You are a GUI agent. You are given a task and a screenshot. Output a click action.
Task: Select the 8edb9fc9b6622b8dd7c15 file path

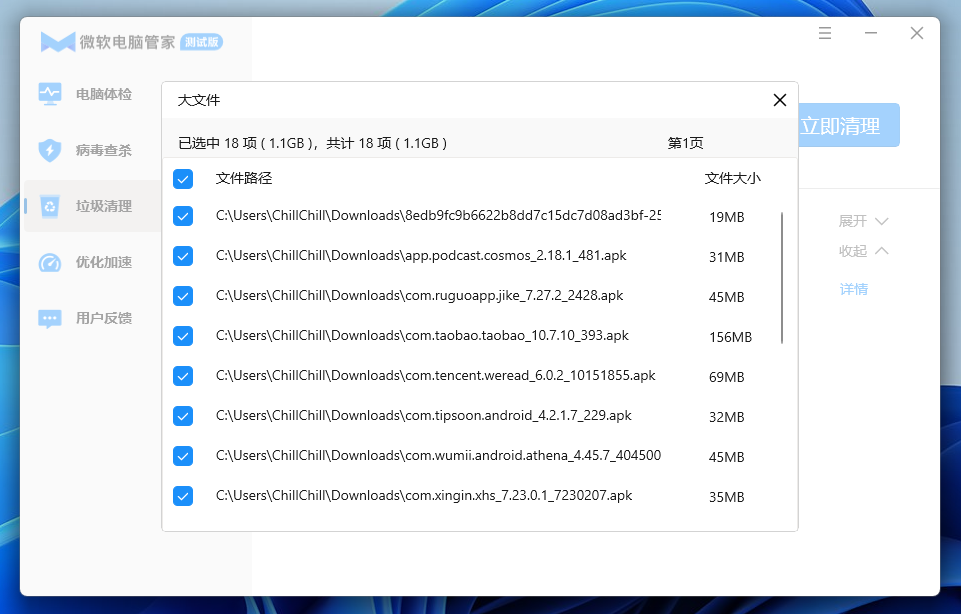(438, 216)
